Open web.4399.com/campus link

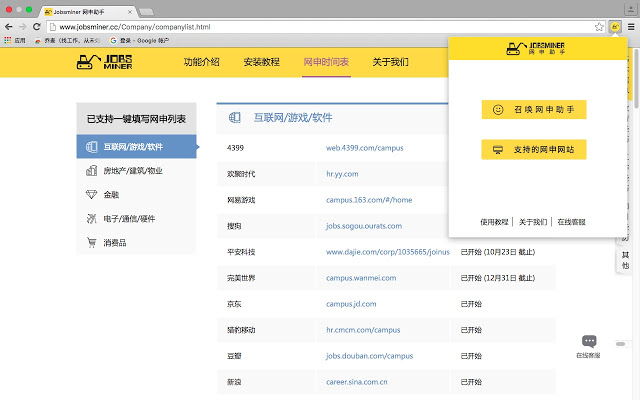click(364, 148)
